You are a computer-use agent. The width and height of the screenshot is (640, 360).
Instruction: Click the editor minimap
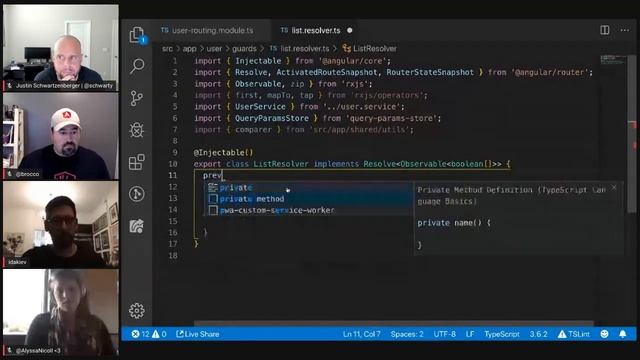(613, 60)
